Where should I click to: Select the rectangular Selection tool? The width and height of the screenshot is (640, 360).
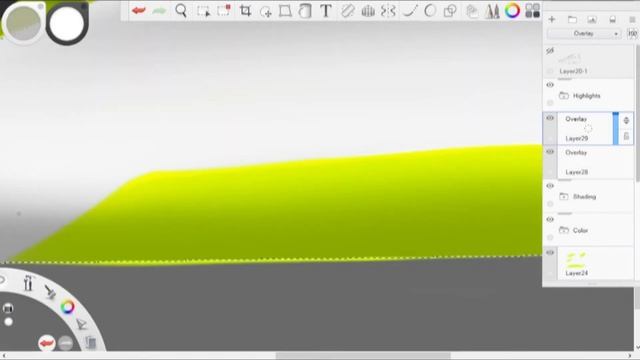click(x=203, y=11)
